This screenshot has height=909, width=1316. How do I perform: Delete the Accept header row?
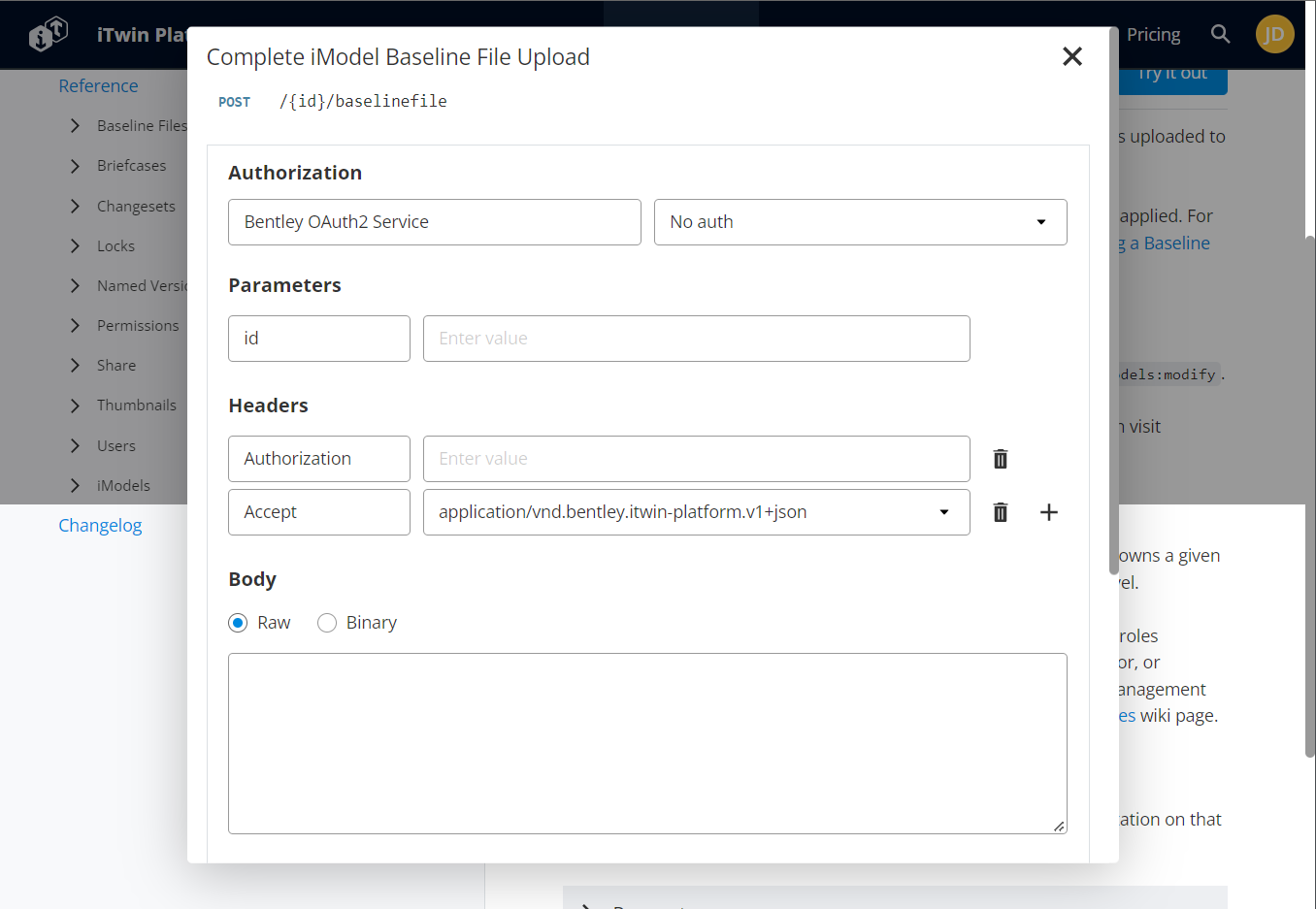coord(1000,511)
